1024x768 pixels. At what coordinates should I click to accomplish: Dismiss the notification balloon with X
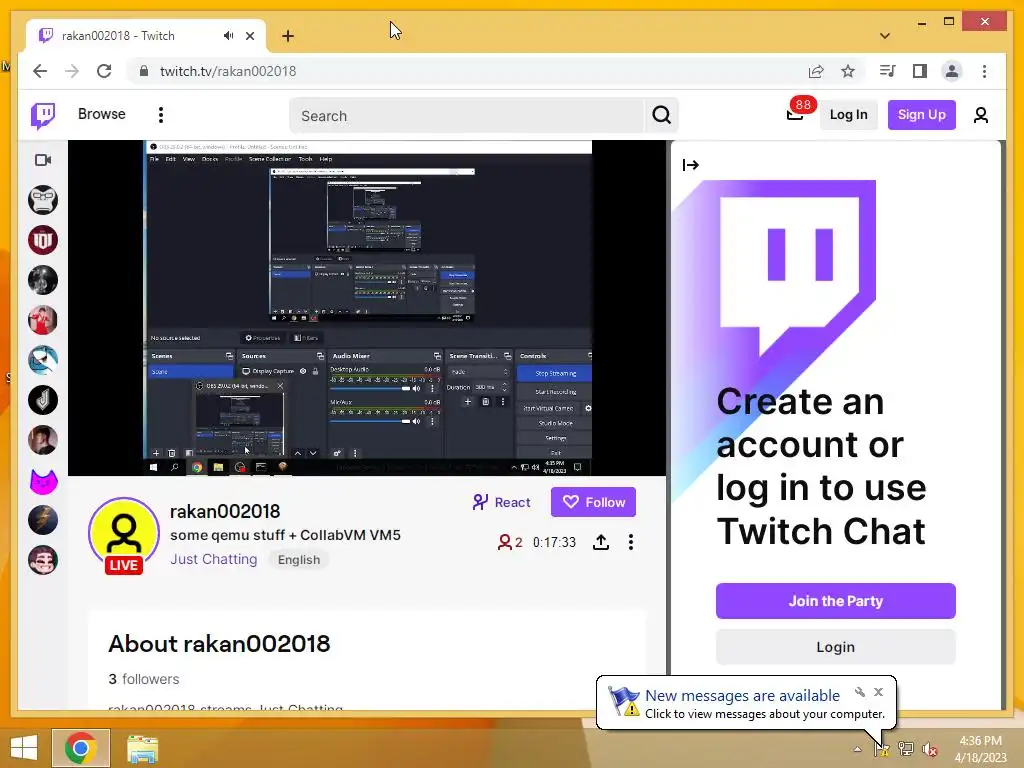[x=878, y=692]
